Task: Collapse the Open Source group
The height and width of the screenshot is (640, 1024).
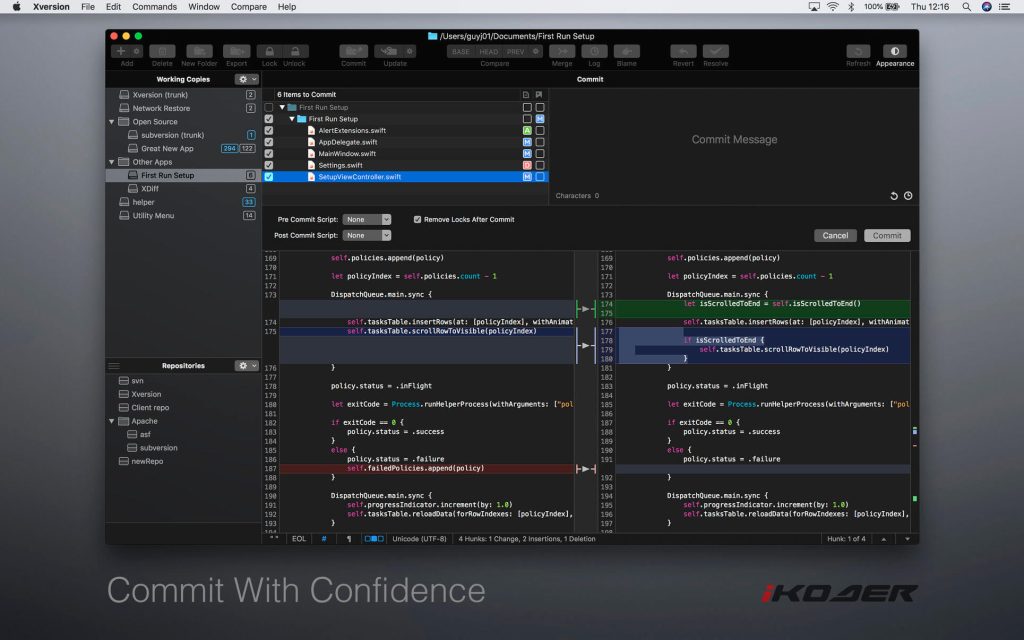Action: click(x=112, y=122)
